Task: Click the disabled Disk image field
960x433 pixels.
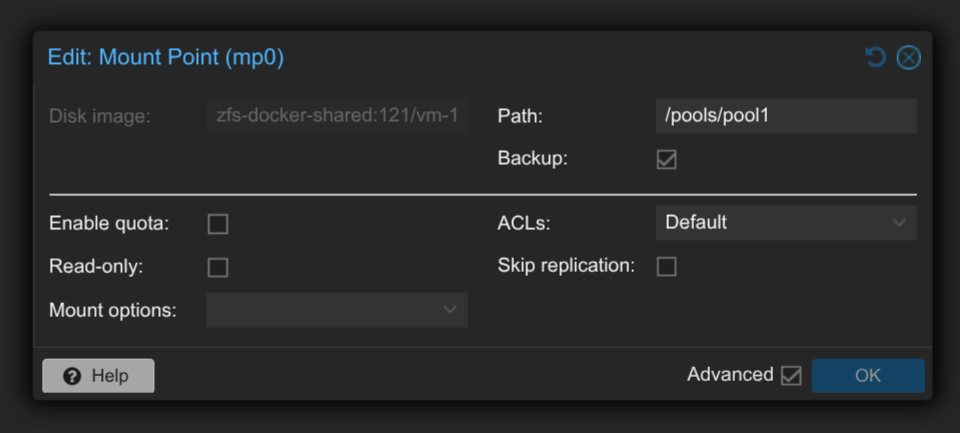Action: pyautogui.click(x=337, y=116)
